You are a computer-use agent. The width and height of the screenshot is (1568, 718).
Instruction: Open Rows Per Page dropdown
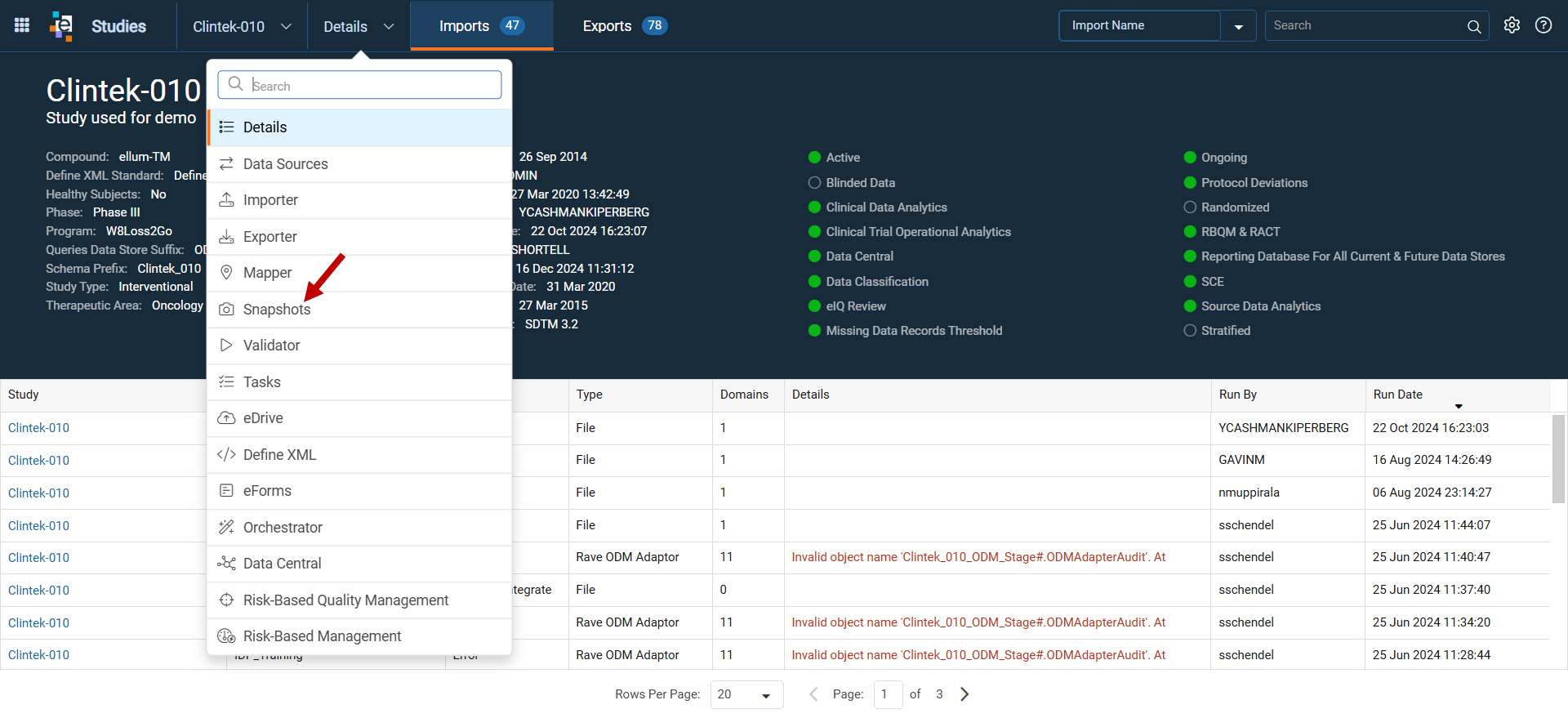pos(746,694)
